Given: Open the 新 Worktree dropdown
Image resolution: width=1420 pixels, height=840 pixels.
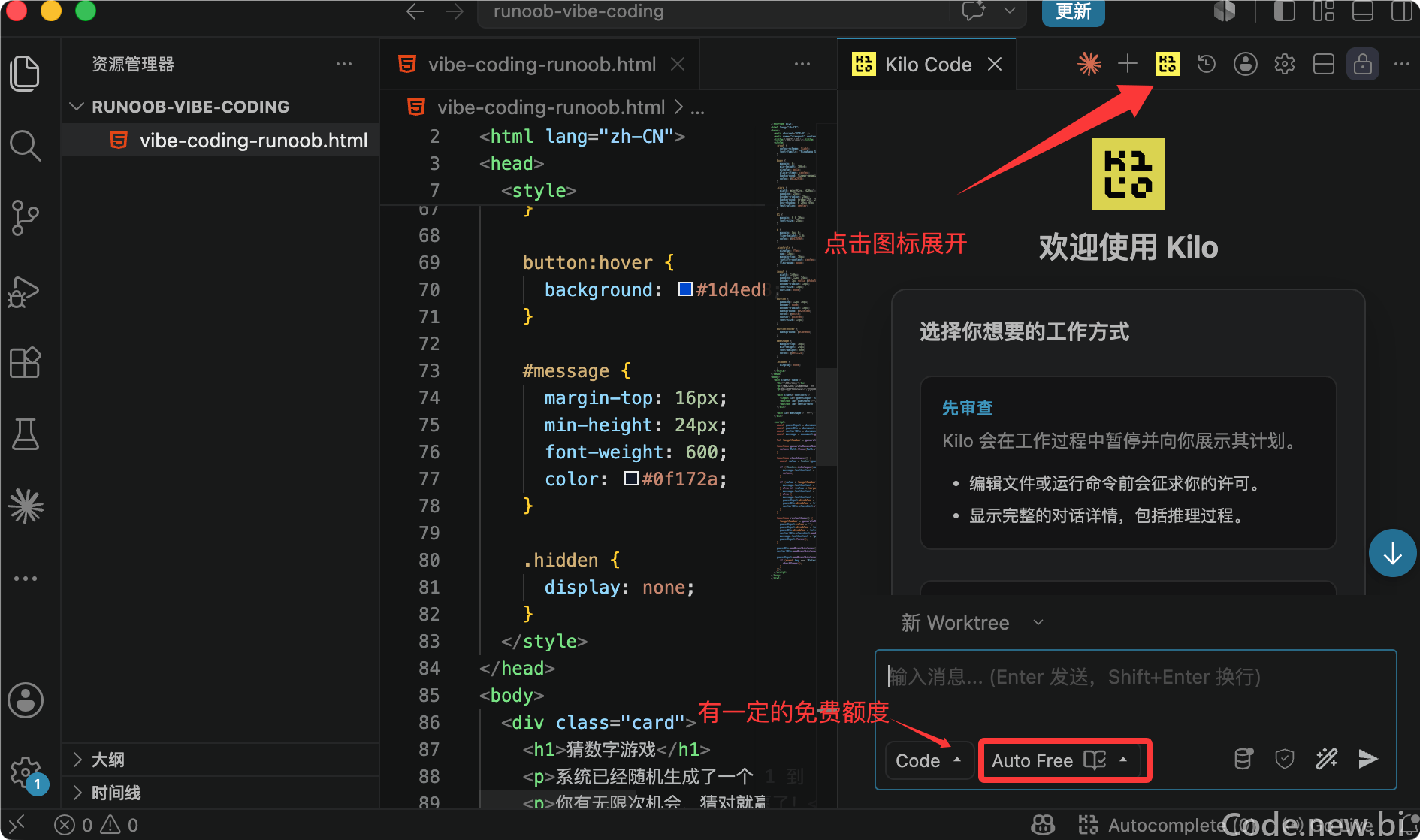Looking at the screenshot, I should [972, 623].
